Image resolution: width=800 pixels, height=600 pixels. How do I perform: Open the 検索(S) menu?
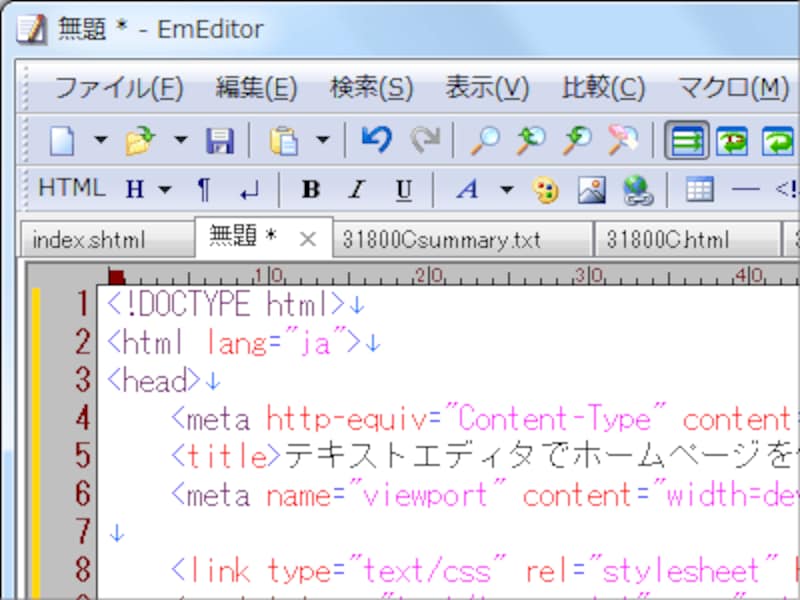371,88
